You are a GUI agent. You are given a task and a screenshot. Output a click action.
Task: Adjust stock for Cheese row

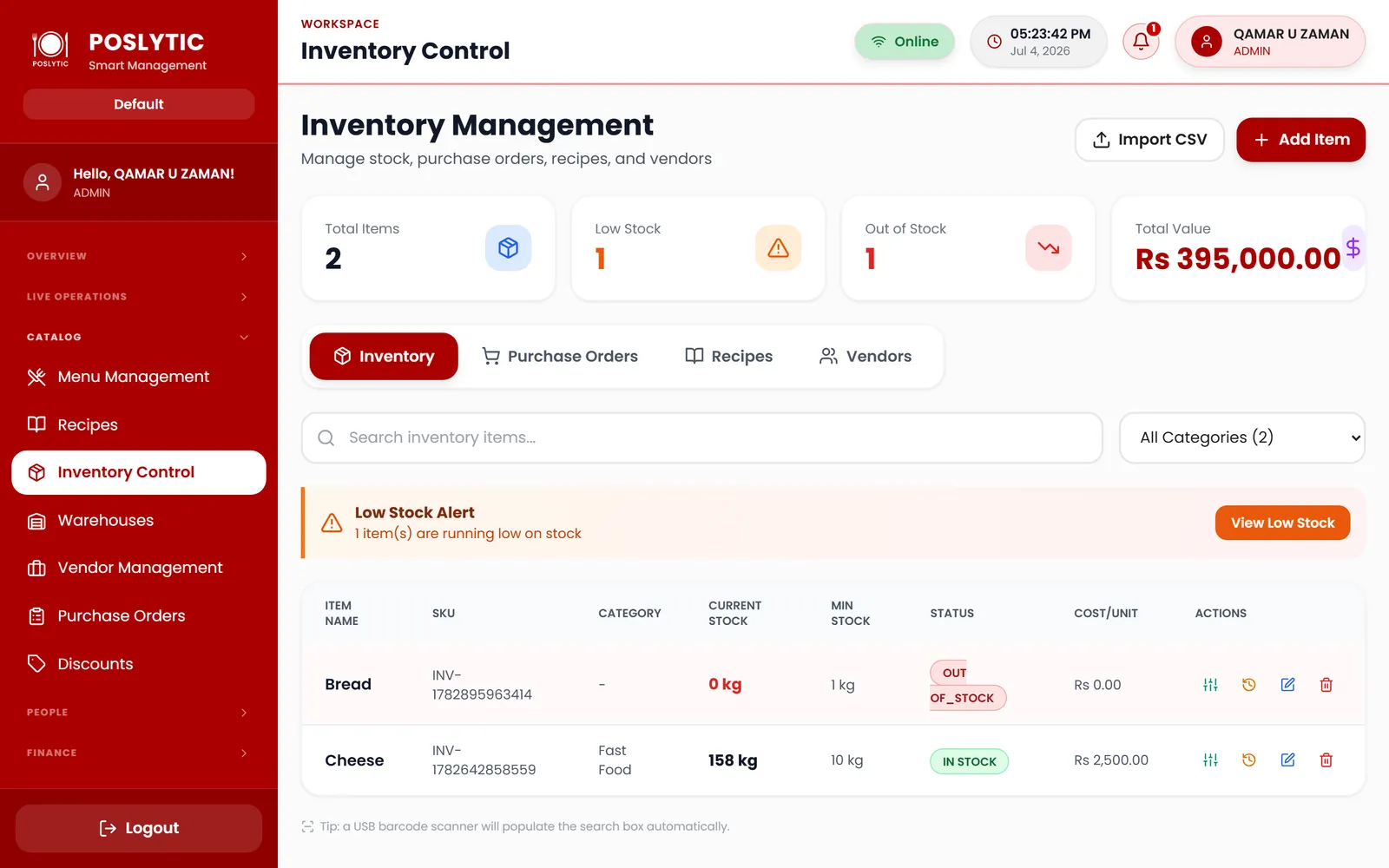pyautogui.click(x=1210, y=760)
